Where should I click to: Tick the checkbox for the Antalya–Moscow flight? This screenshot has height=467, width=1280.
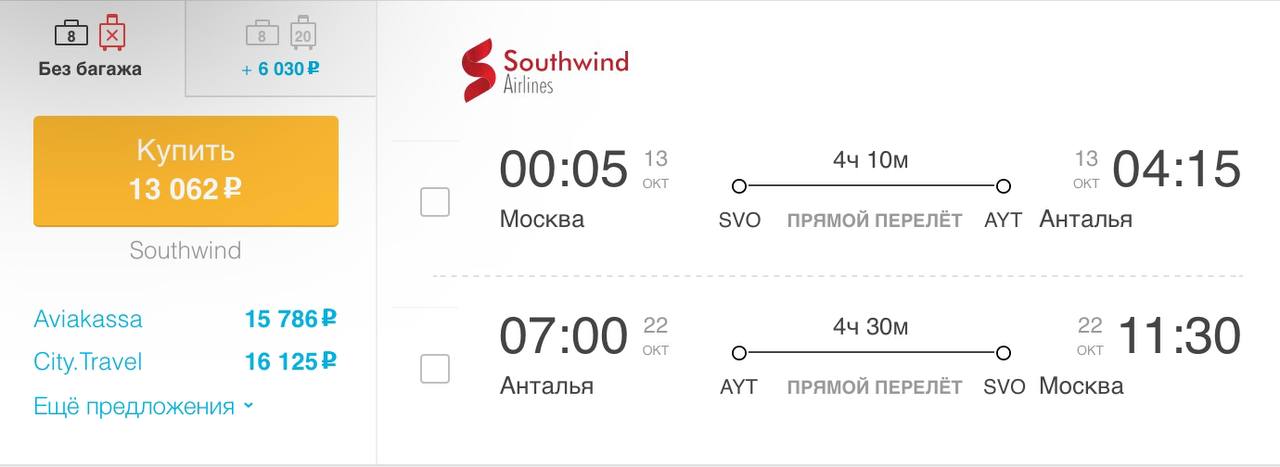(x=435, y=369)
